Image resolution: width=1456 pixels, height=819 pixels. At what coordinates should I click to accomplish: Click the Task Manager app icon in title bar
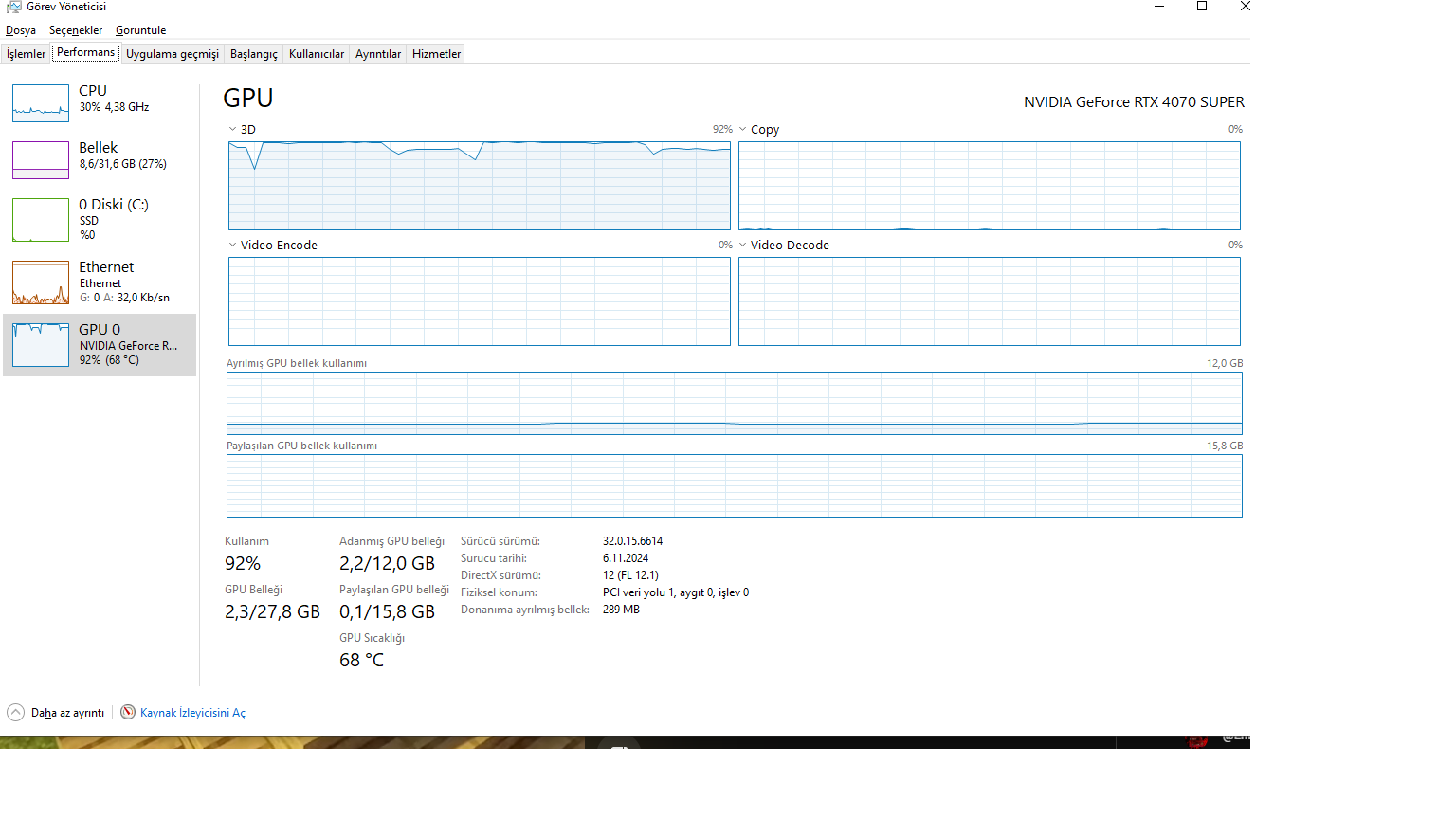pyautogui.click(x=13, y=6)
